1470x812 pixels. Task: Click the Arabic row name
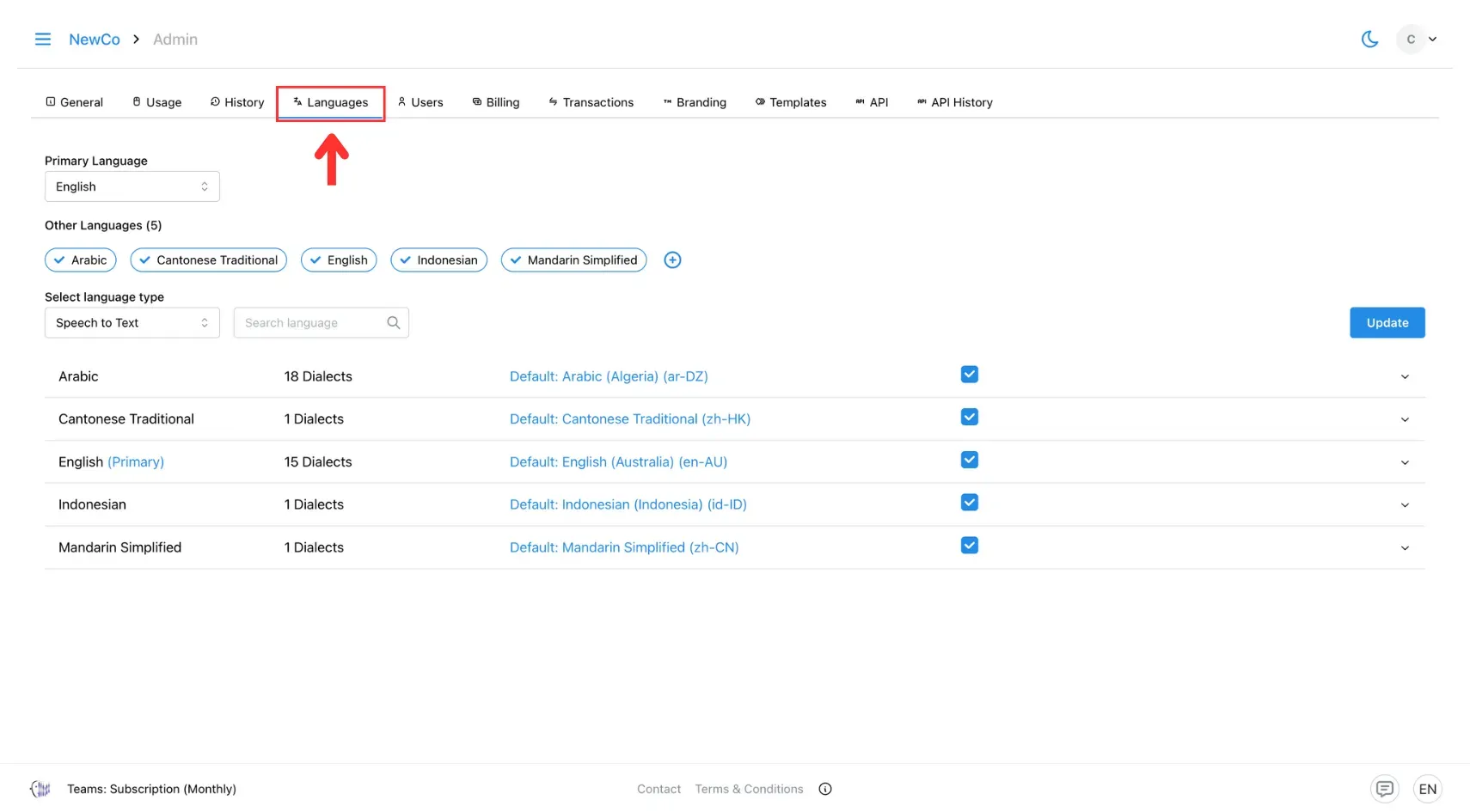[78, 376]
